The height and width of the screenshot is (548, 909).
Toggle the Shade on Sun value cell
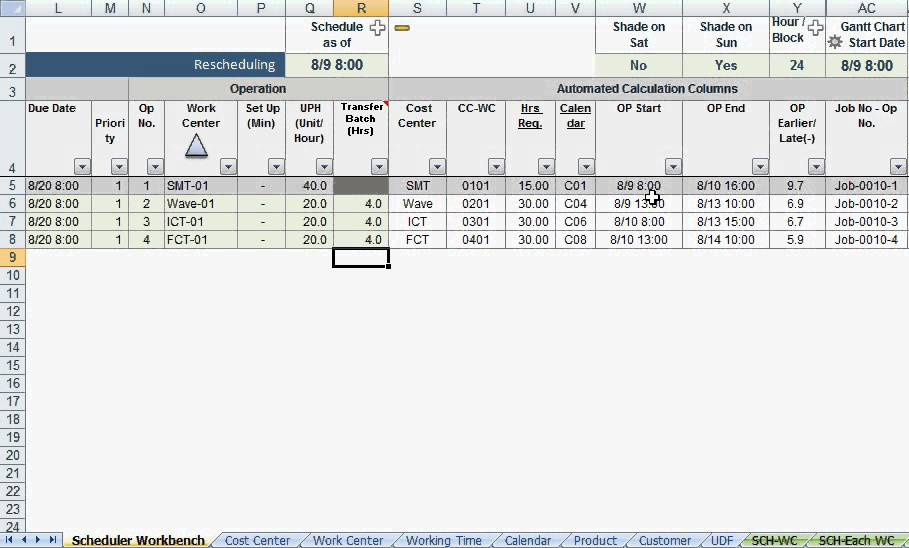(x=726, y=65)
